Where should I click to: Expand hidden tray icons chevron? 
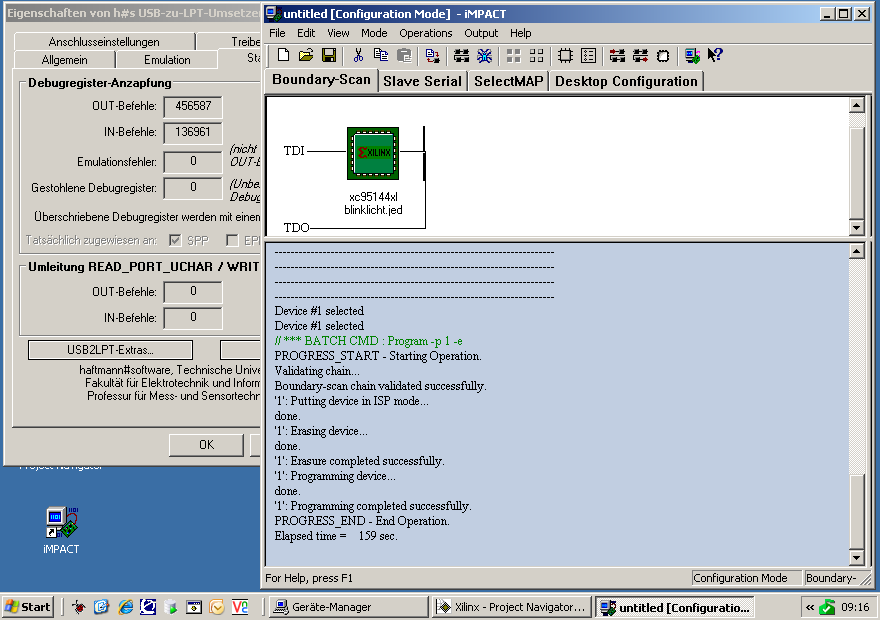click(x=810, y=607)
